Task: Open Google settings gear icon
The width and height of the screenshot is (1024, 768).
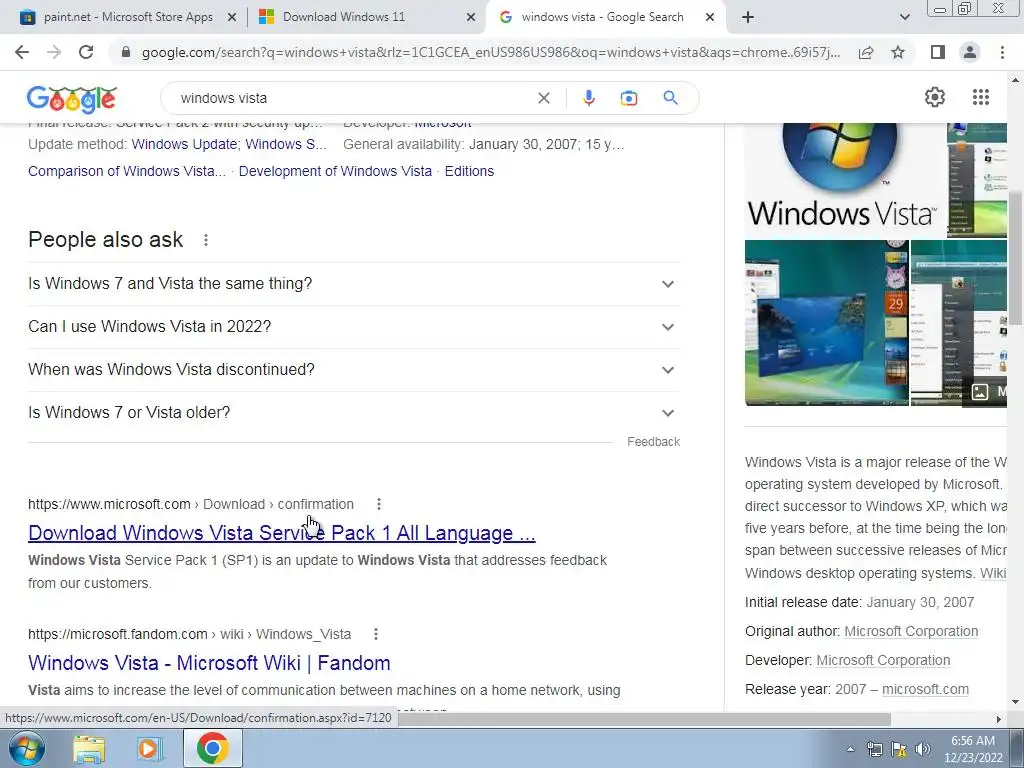Action: [x=935, y=97]
